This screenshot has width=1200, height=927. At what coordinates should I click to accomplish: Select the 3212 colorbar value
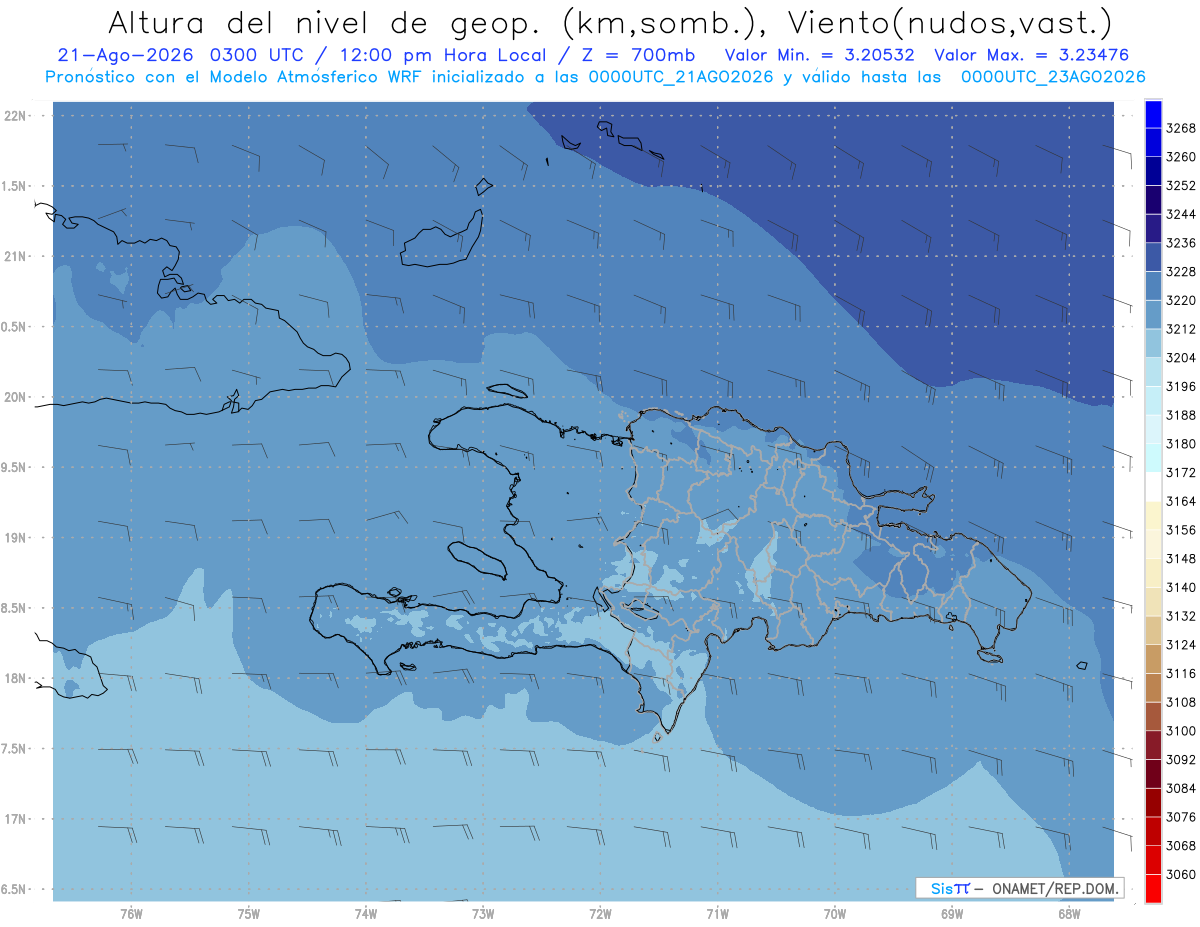tap(1181, 329)
